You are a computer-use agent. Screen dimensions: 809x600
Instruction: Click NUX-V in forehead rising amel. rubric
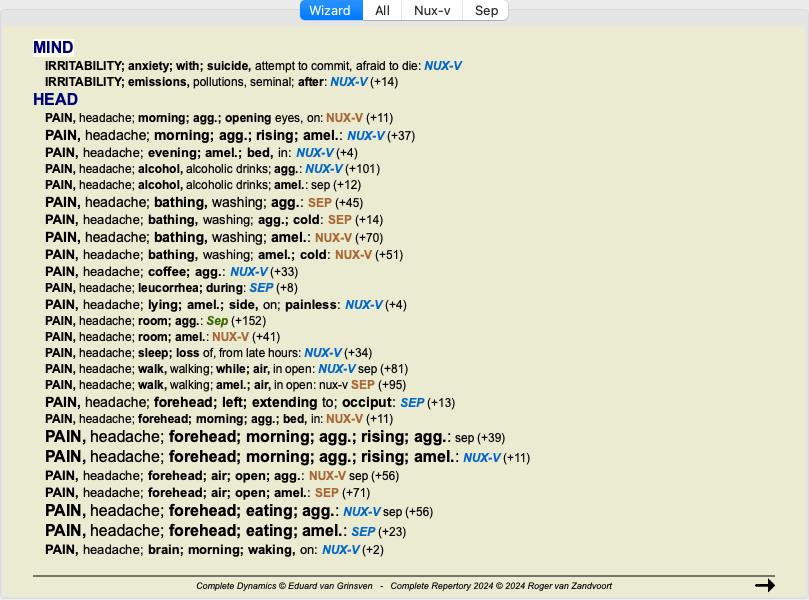point(482,458)
